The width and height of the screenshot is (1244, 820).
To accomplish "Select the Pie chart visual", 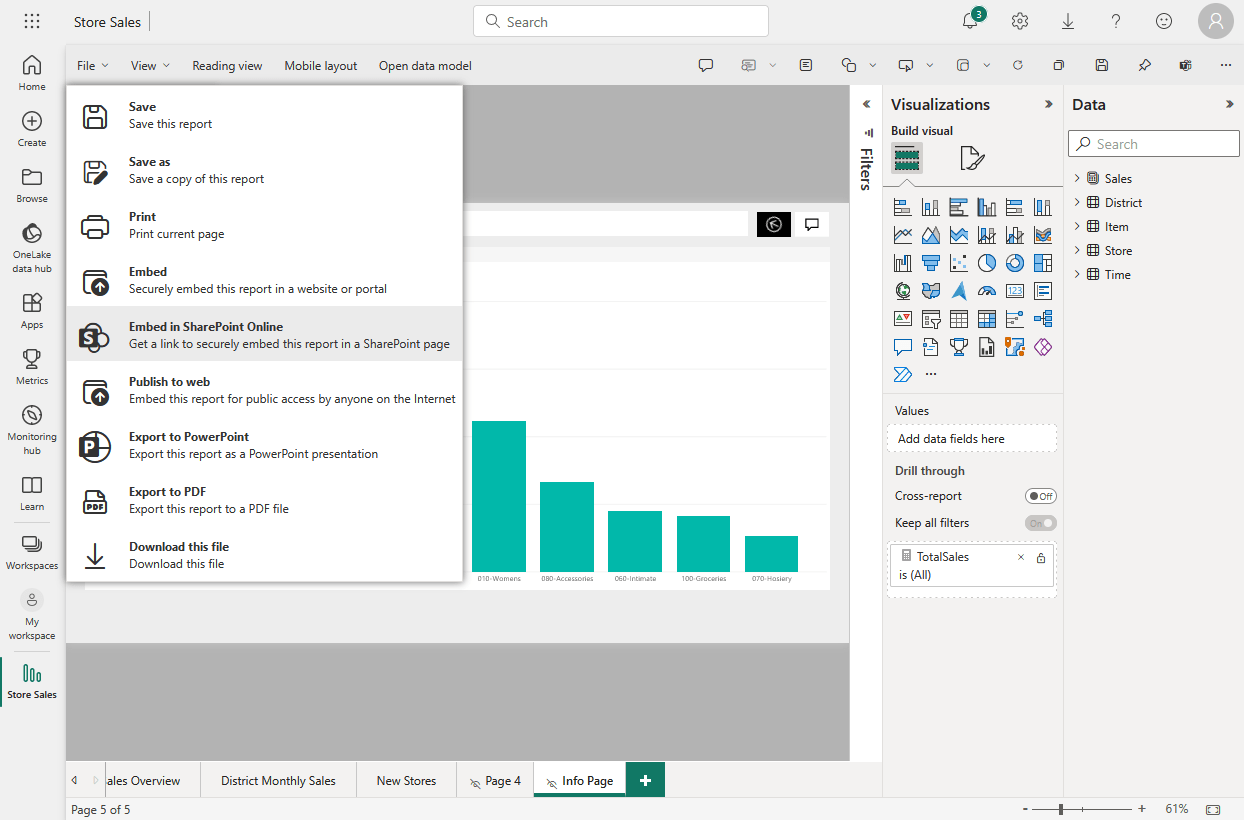I will click(986, 263).
